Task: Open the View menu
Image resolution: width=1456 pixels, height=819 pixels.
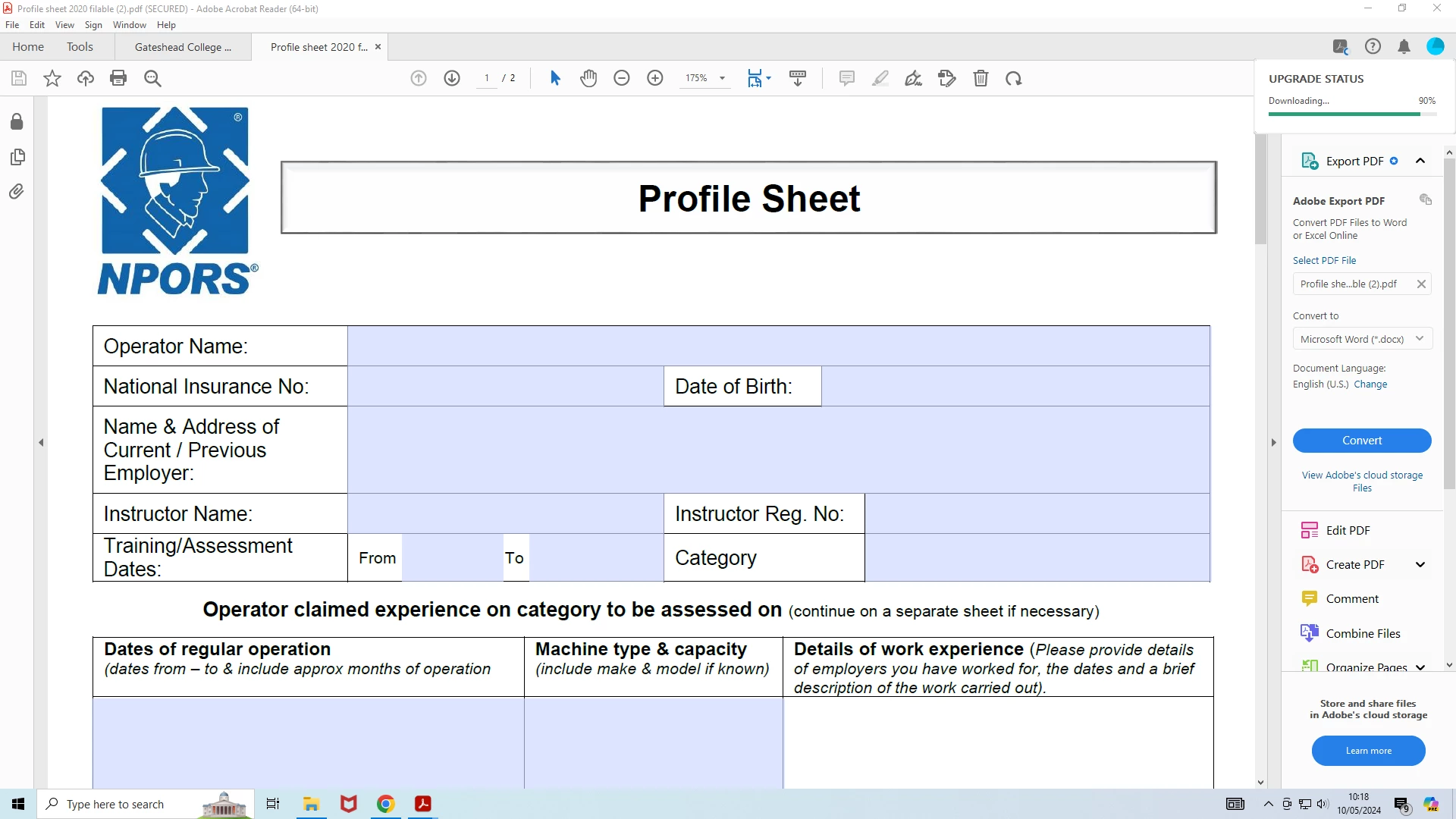Action: 64,25
